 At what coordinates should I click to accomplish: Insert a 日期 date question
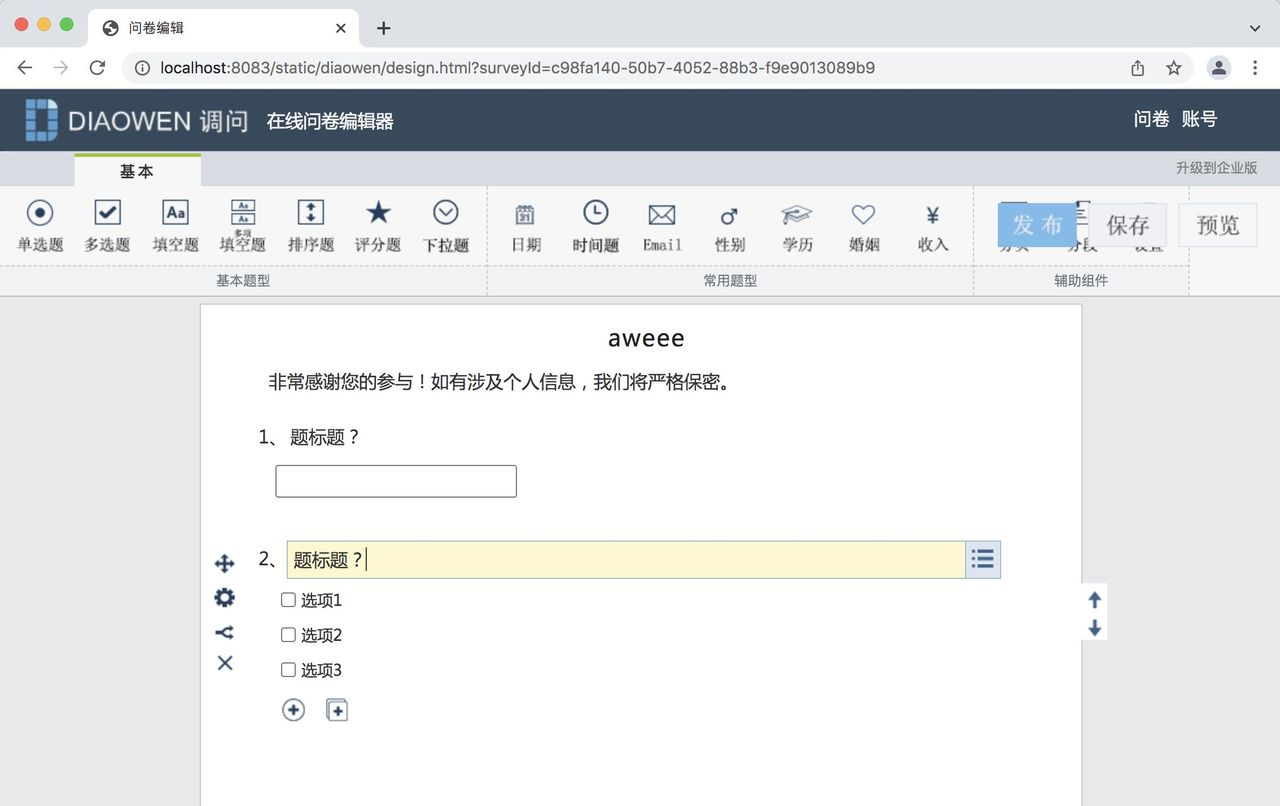tap(524, 224)
